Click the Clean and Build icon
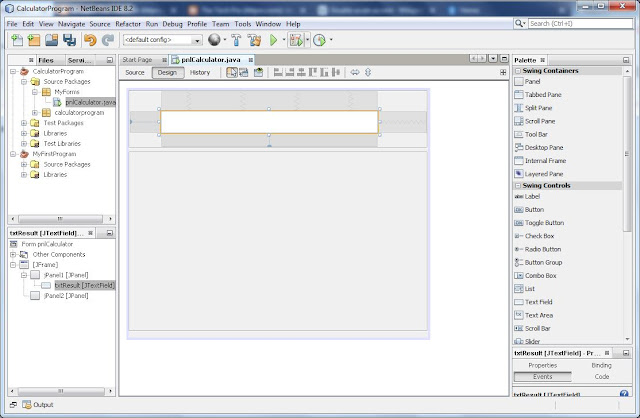Screen dimensions: 640x418 (254, 40)
